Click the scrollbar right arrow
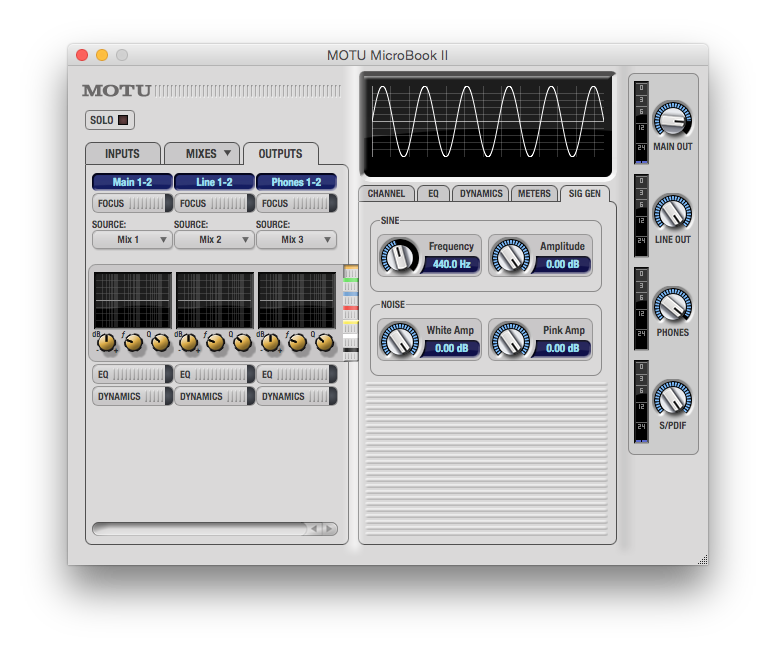The width and height of the screenshot is (776, 657). 330,529
